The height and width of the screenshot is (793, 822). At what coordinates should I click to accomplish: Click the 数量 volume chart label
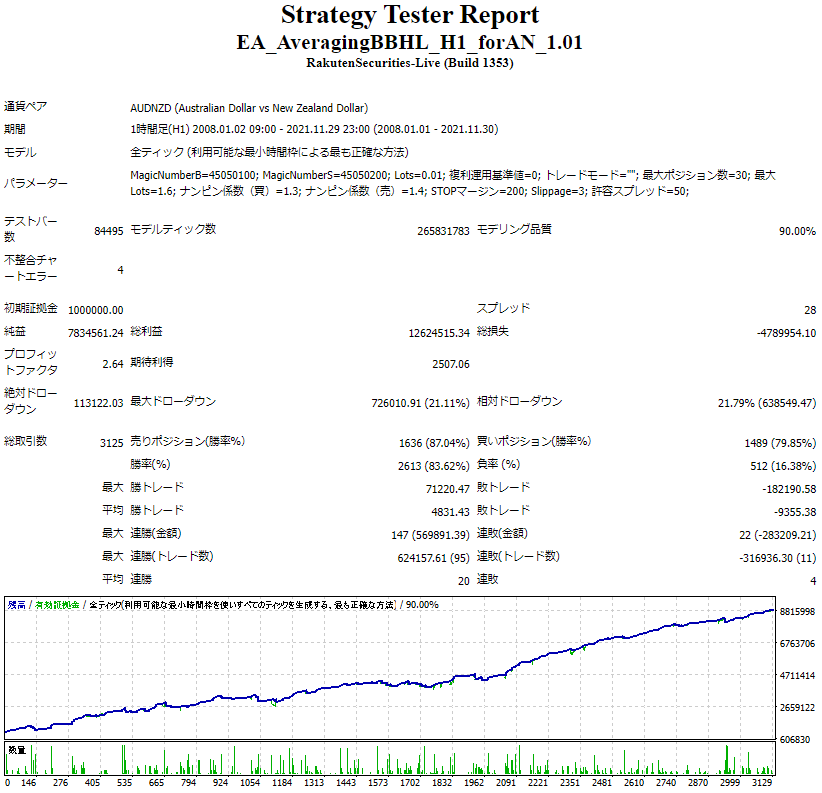tap(17, 751)
